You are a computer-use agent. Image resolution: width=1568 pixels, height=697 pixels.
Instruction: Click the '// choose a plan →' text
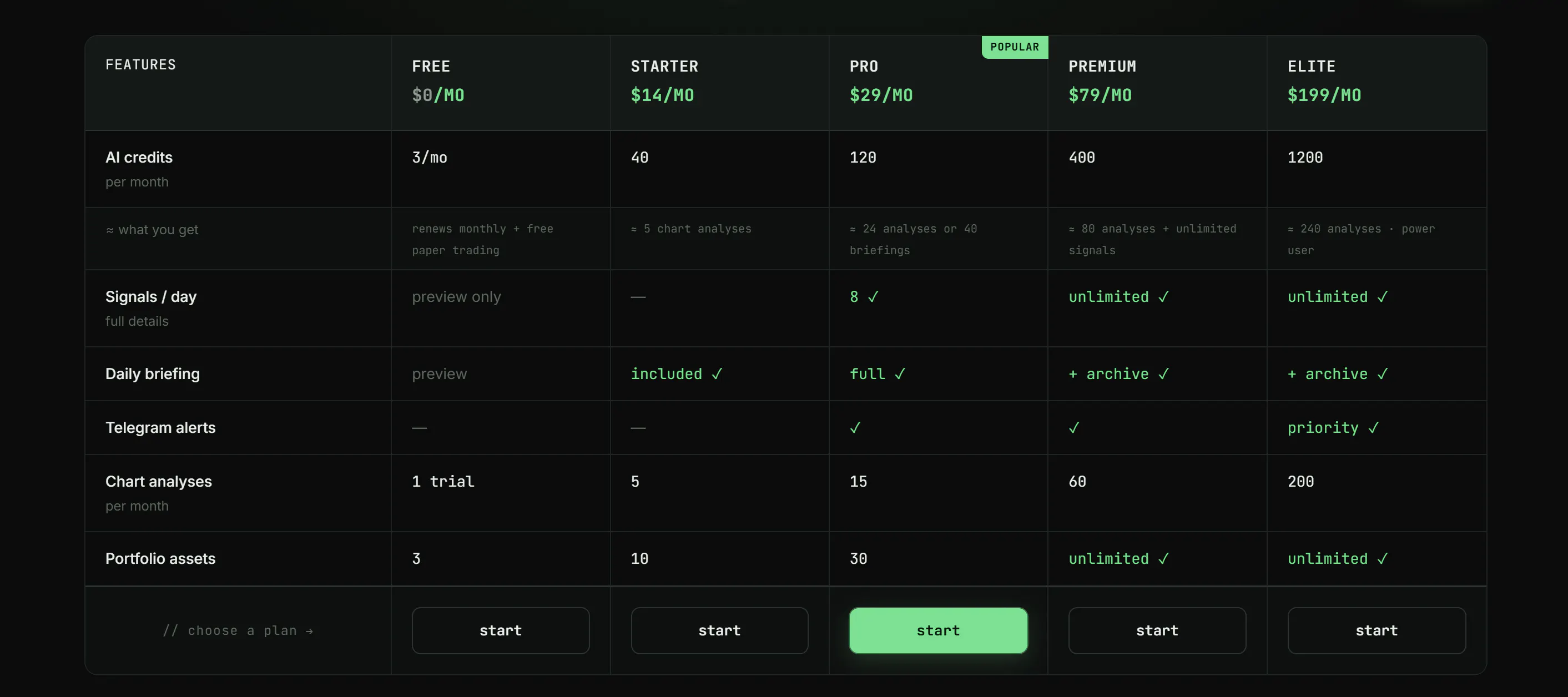point(238,630)
